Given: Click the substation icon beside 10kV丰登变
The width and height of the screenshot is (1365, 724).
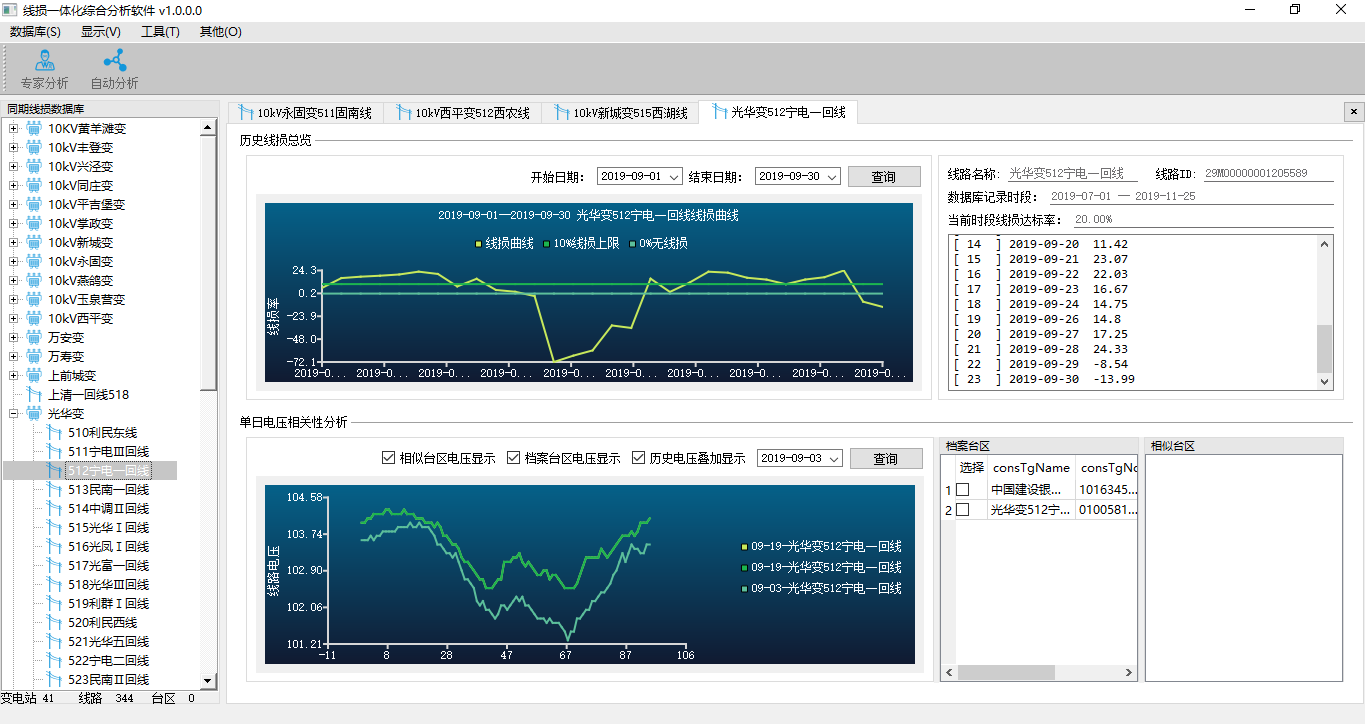Looking at the screenshot, I should [x=34, y=147].
